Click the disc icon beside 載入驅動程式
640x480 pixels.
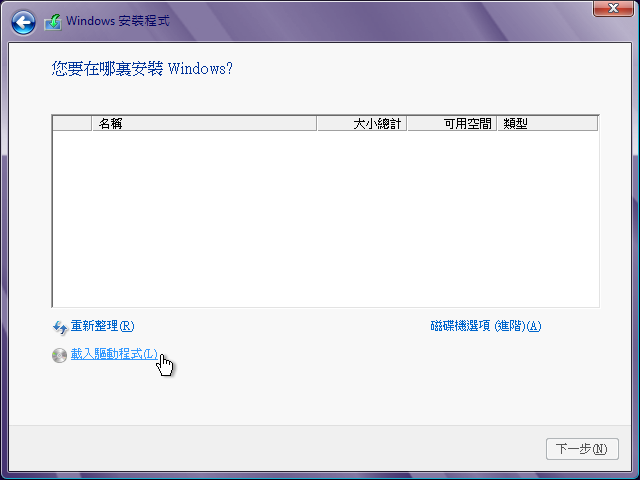[x=60, y=355]
